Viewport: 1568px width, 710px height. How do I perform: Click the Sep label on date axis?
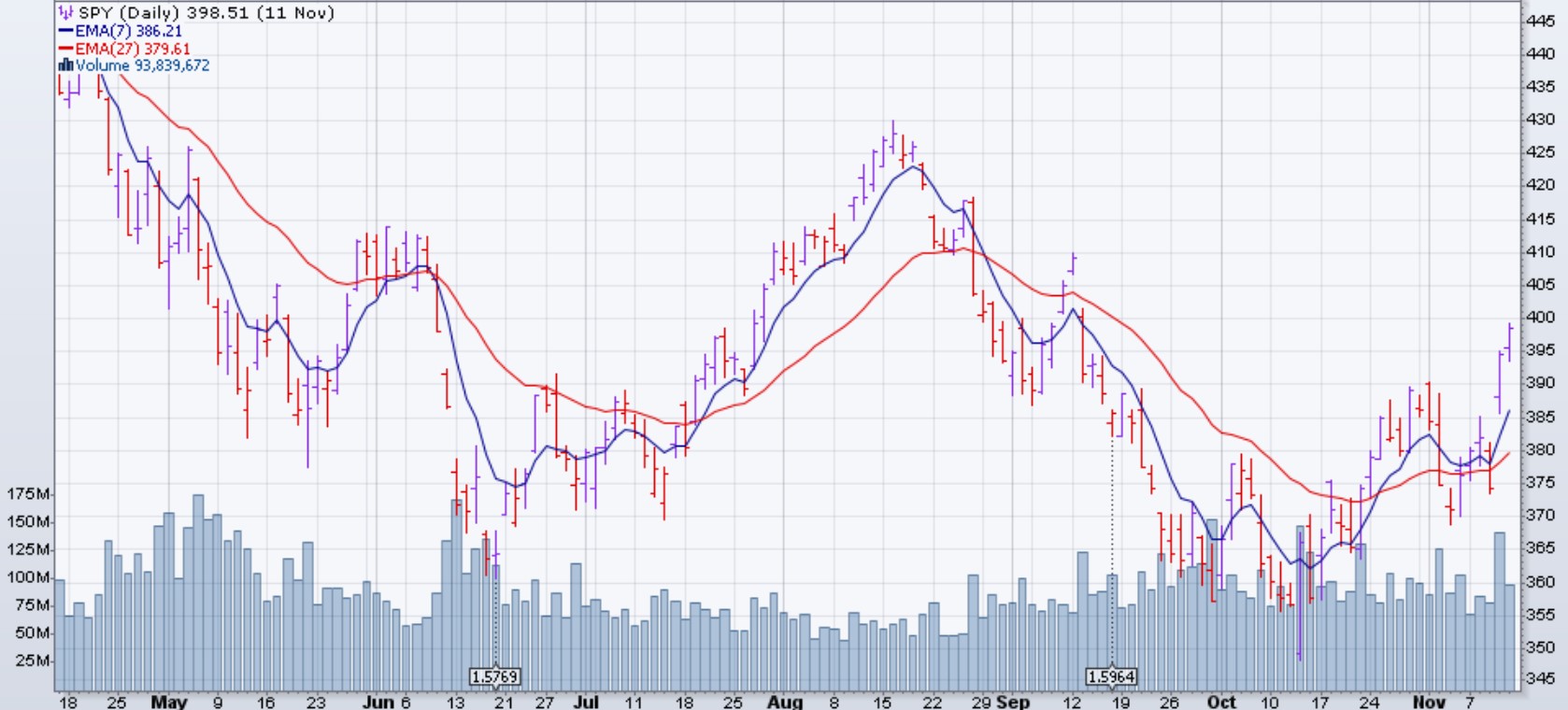(1013, 702)
